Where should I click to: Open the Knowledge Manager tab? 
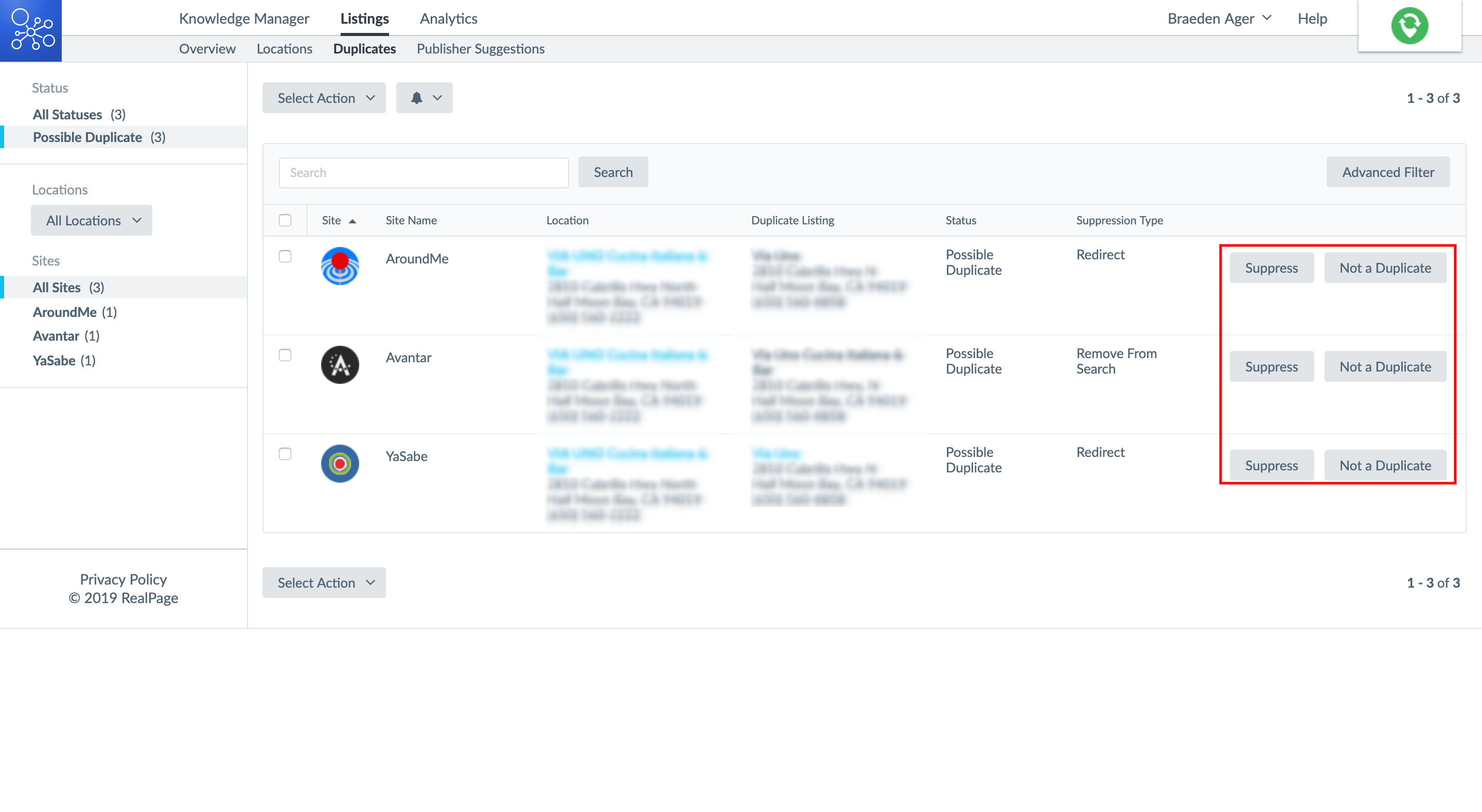click(x=244, y=19)
